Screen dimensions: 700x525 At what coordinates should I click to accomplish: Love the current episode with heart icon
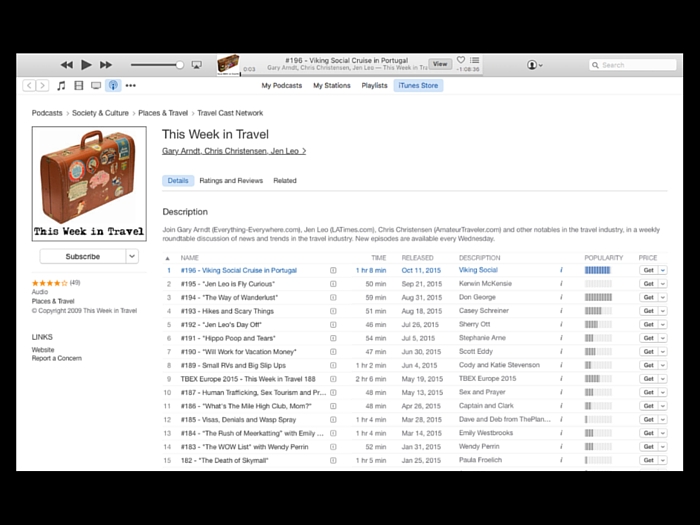(x=461, y=60)
